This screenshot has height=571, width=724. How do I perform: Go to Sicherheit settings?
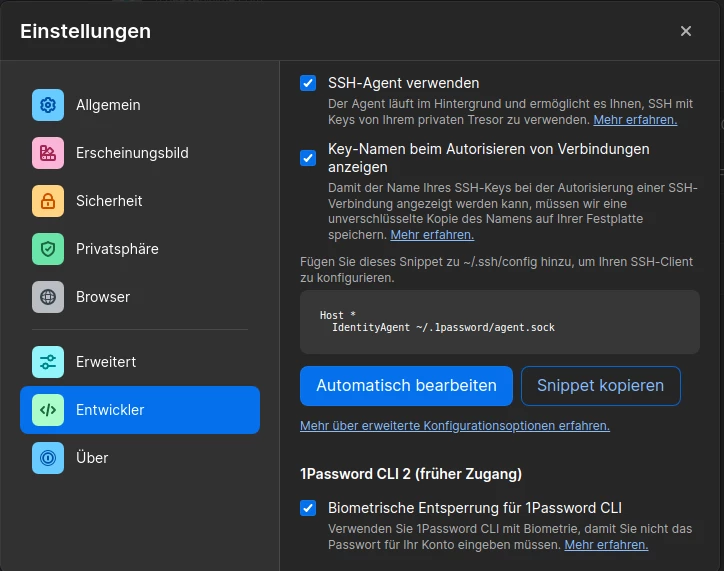tap(140, 201)
